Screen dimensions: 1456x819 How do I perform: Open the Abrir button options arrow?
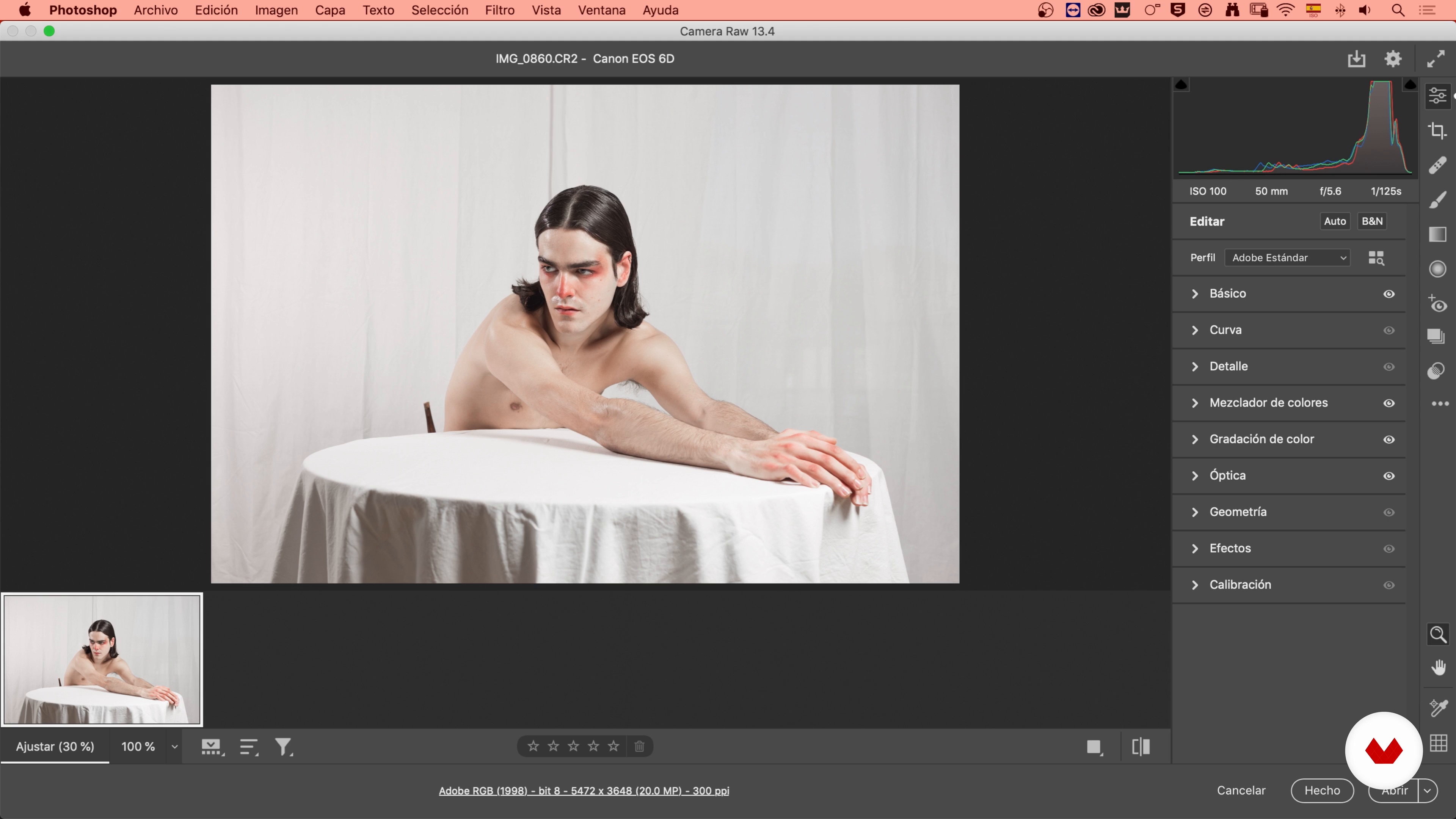click(x=1428, y=791)
